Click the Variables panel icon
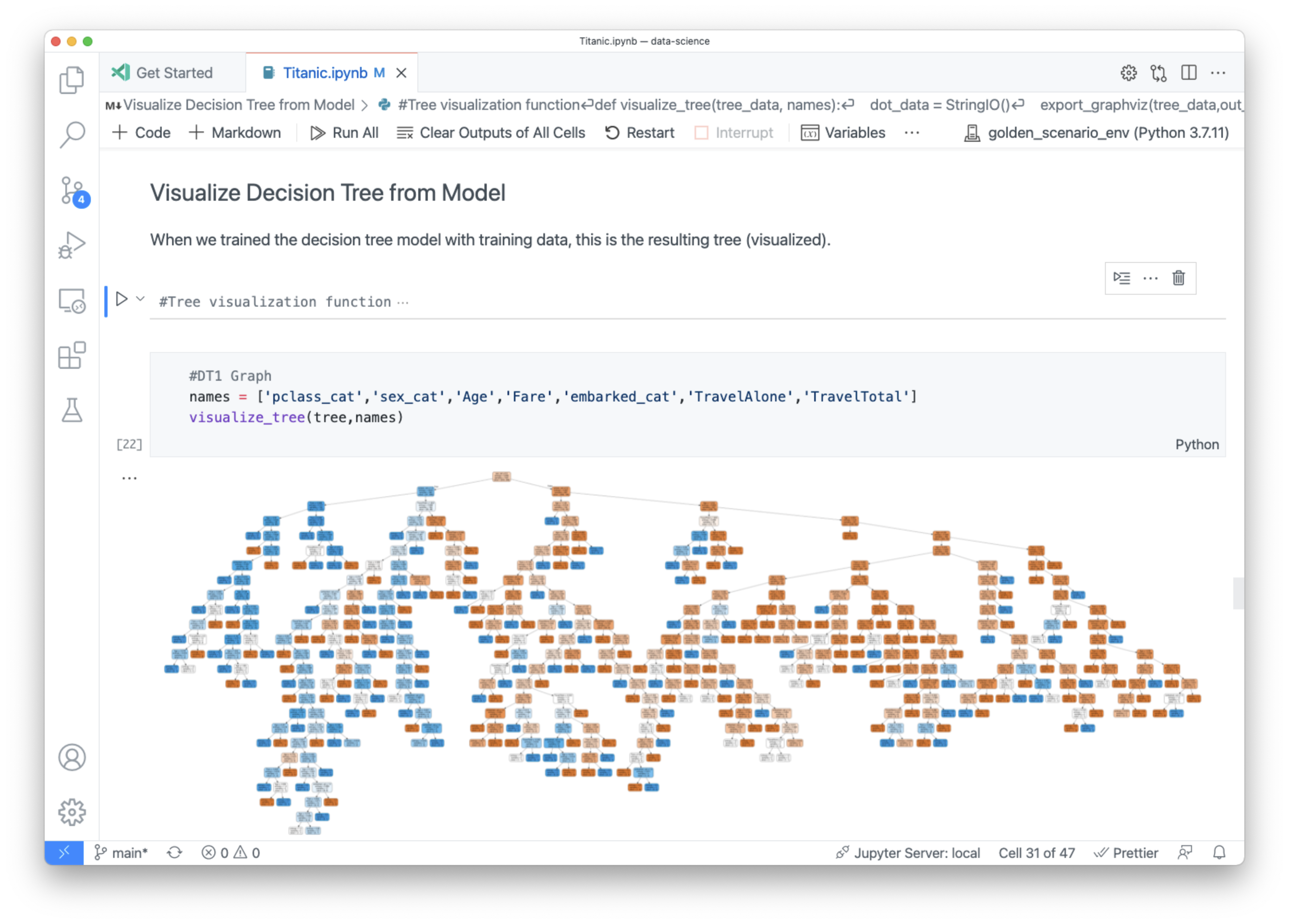 tap(808, 133)
